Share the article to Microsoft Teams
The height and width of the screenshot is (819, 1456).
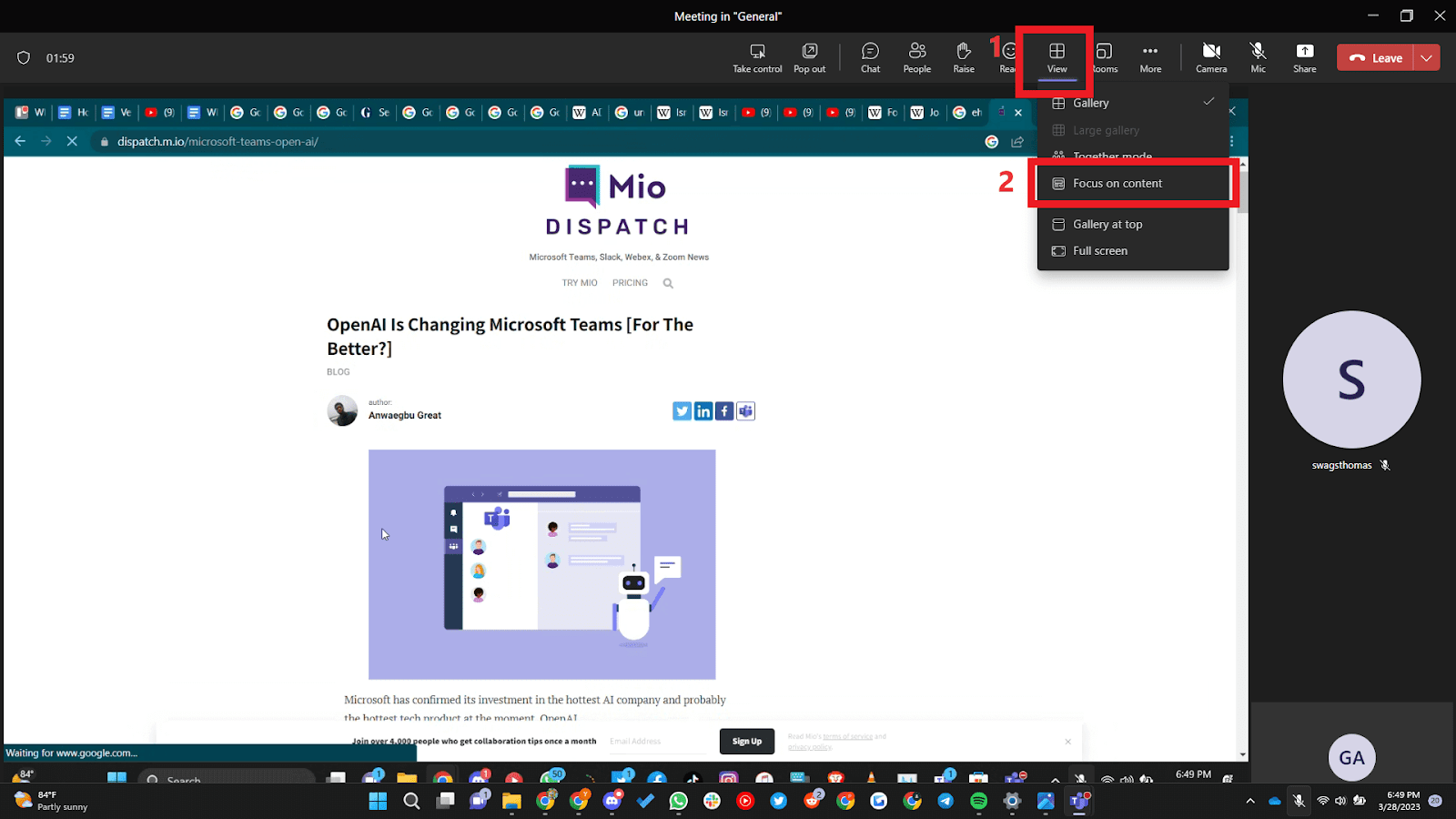(745, 411)
